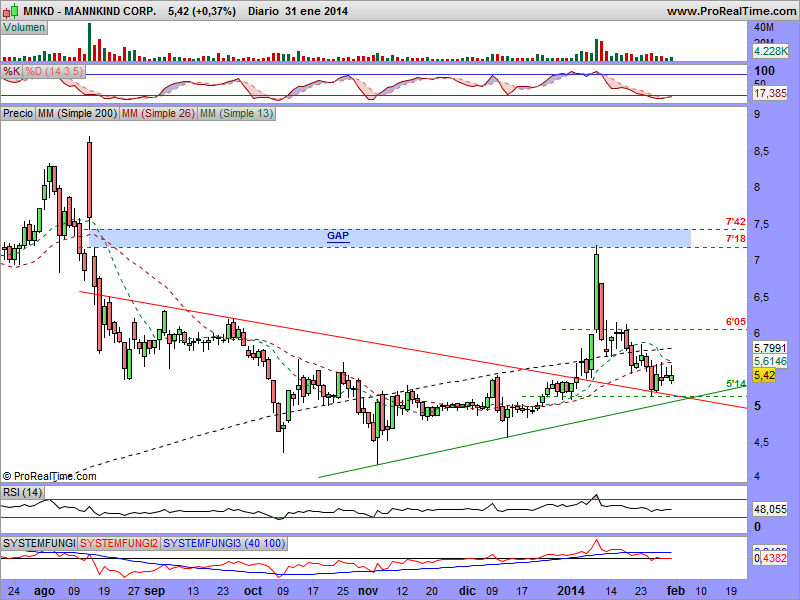800x600 pixels.
Task: Open the %D (14 3 5) label
Action: (54, 71)
